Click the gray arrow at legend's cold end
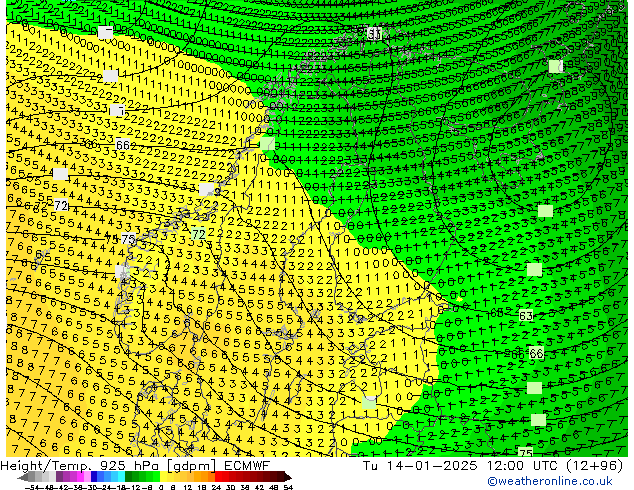634x490 pixels. 22,477
